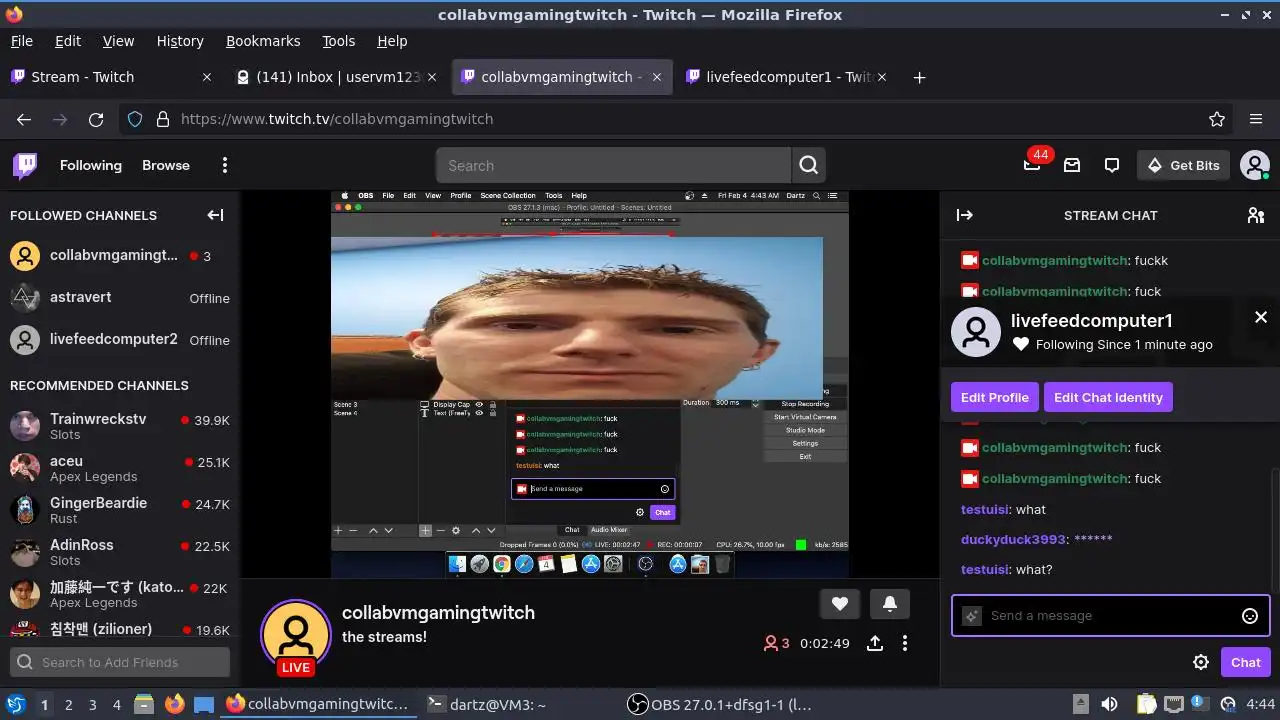Open the GingerBeardie recommended channel
The image size is (1280, 720).
(x=120, y=510)
